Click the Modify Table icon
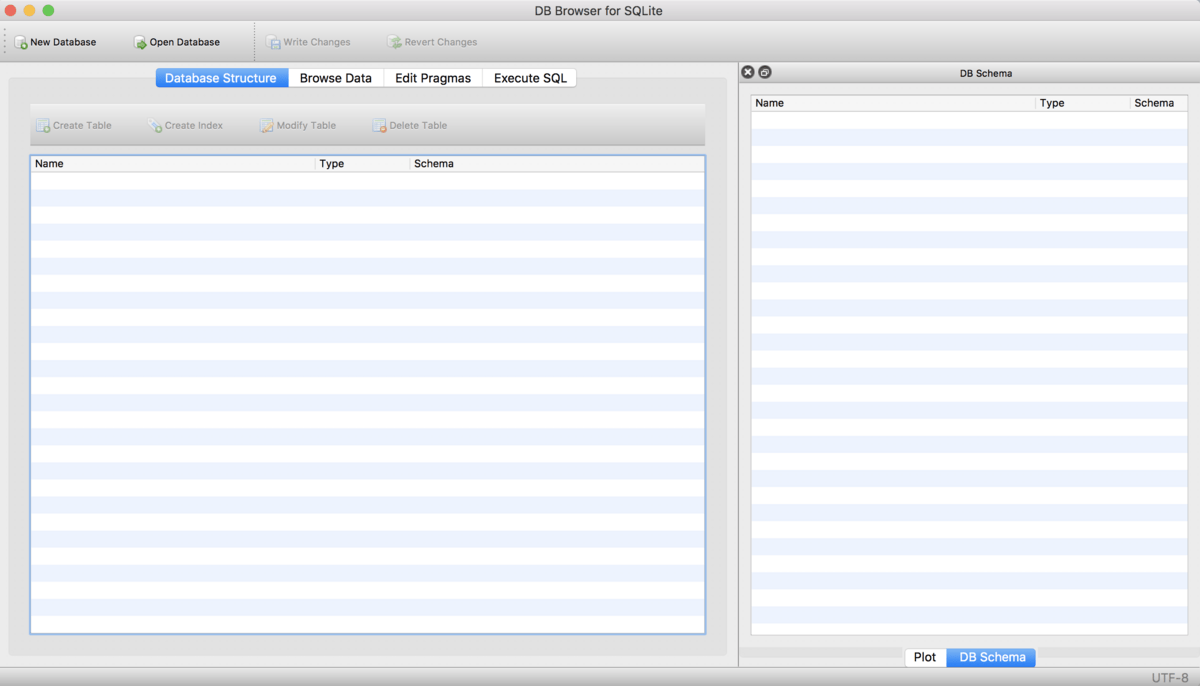The height and width of the screenshot is (686, 1200). click(x=266, y=126)
